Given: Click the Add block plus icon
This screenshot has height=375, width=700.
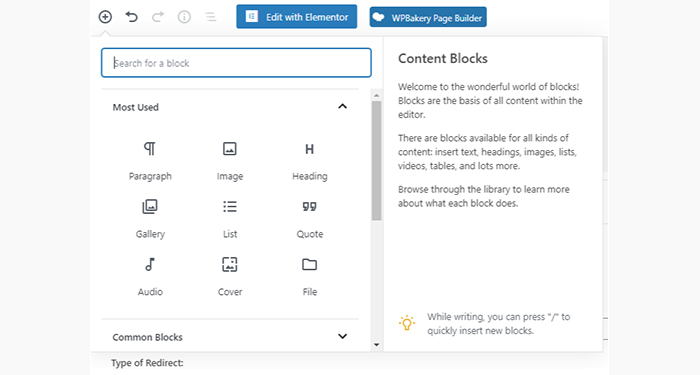Looking at the screenshot, I should pyautogui.click(x=105, y=17).
